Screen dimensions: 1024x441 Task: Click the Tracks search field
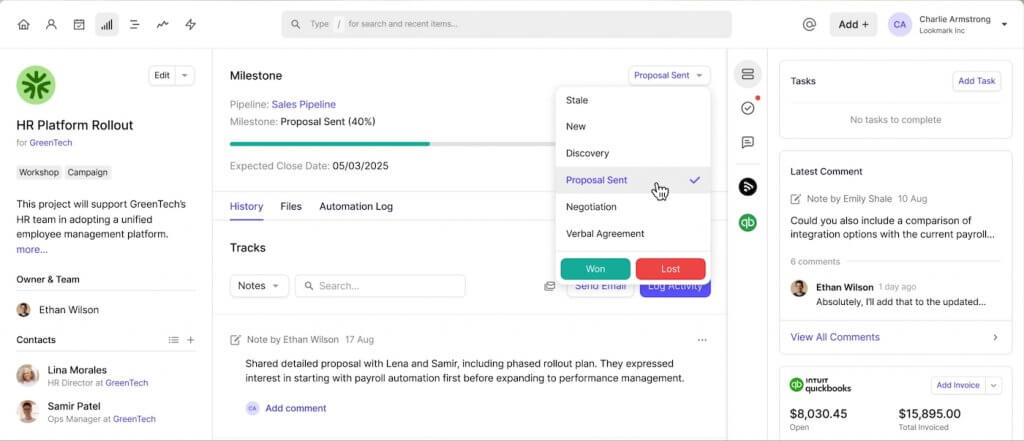(380, 286)
